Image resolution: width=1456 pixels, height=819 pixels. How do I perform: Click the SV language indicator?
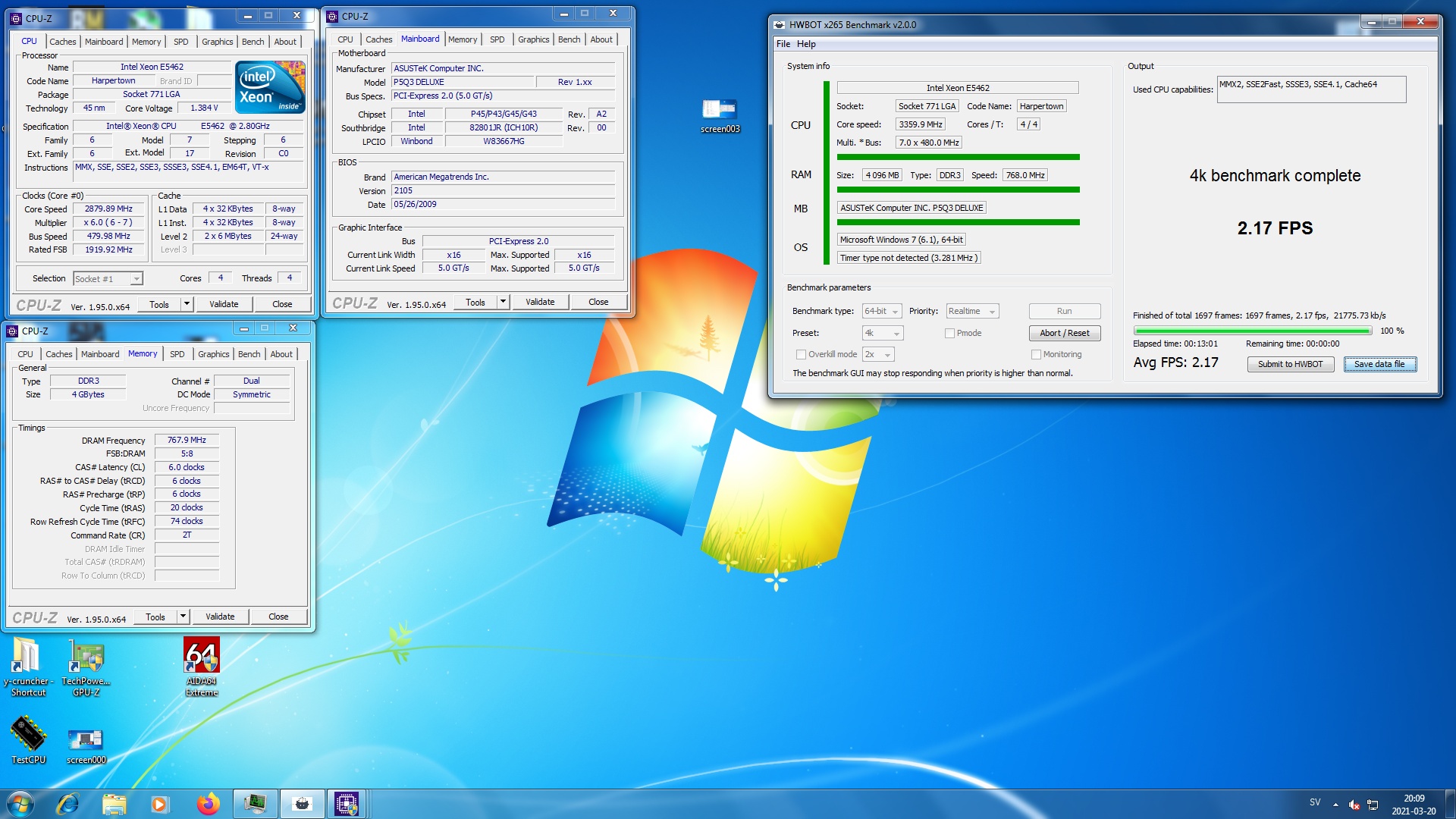click(1314, 802)
